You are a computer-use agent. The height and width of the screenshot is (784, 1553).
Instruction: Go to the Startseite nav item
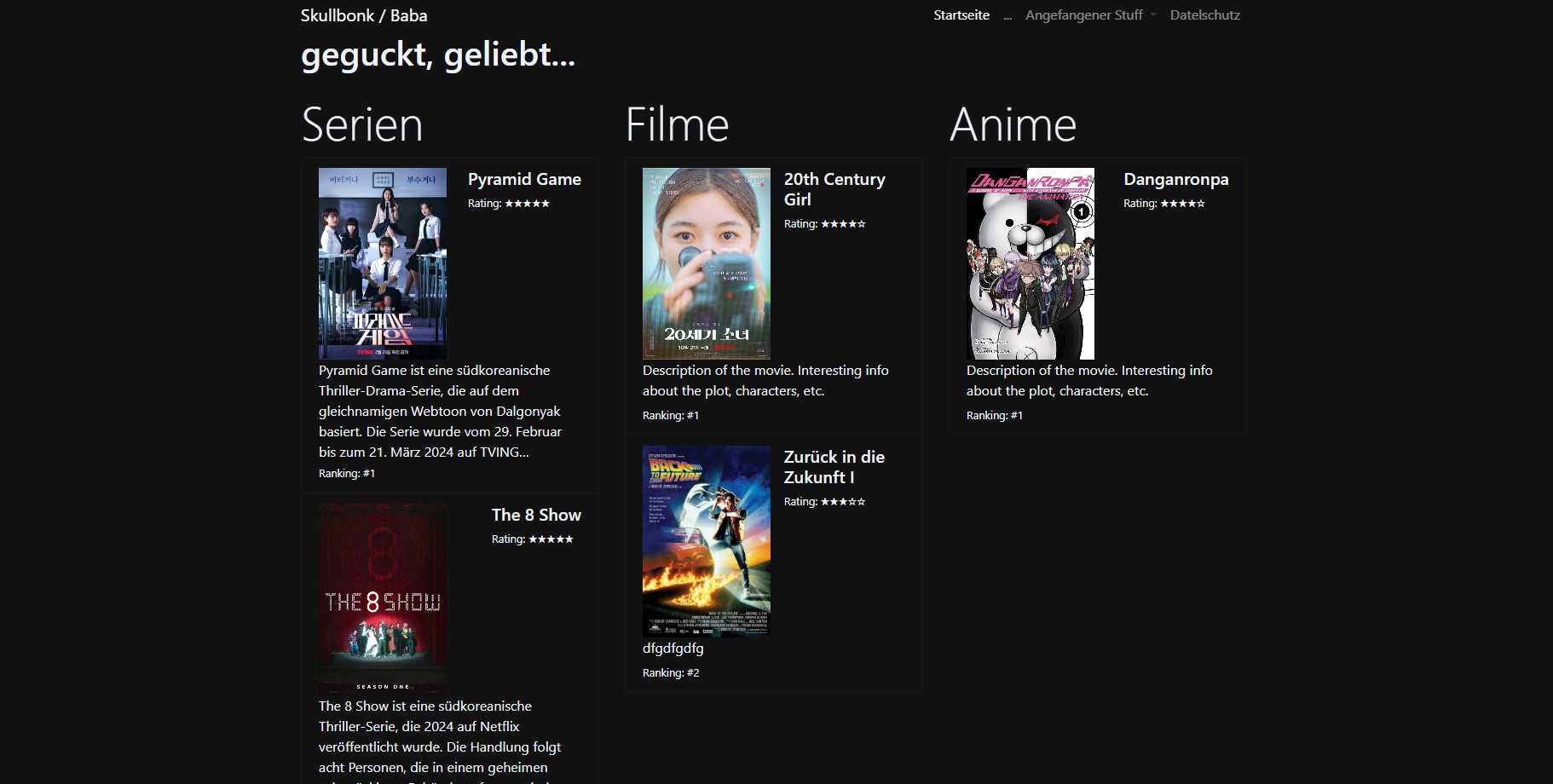(x=961, y=15)
